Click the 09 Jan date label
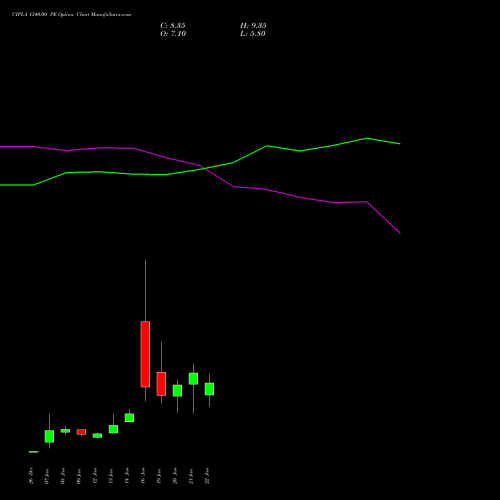 coord(79,476)
